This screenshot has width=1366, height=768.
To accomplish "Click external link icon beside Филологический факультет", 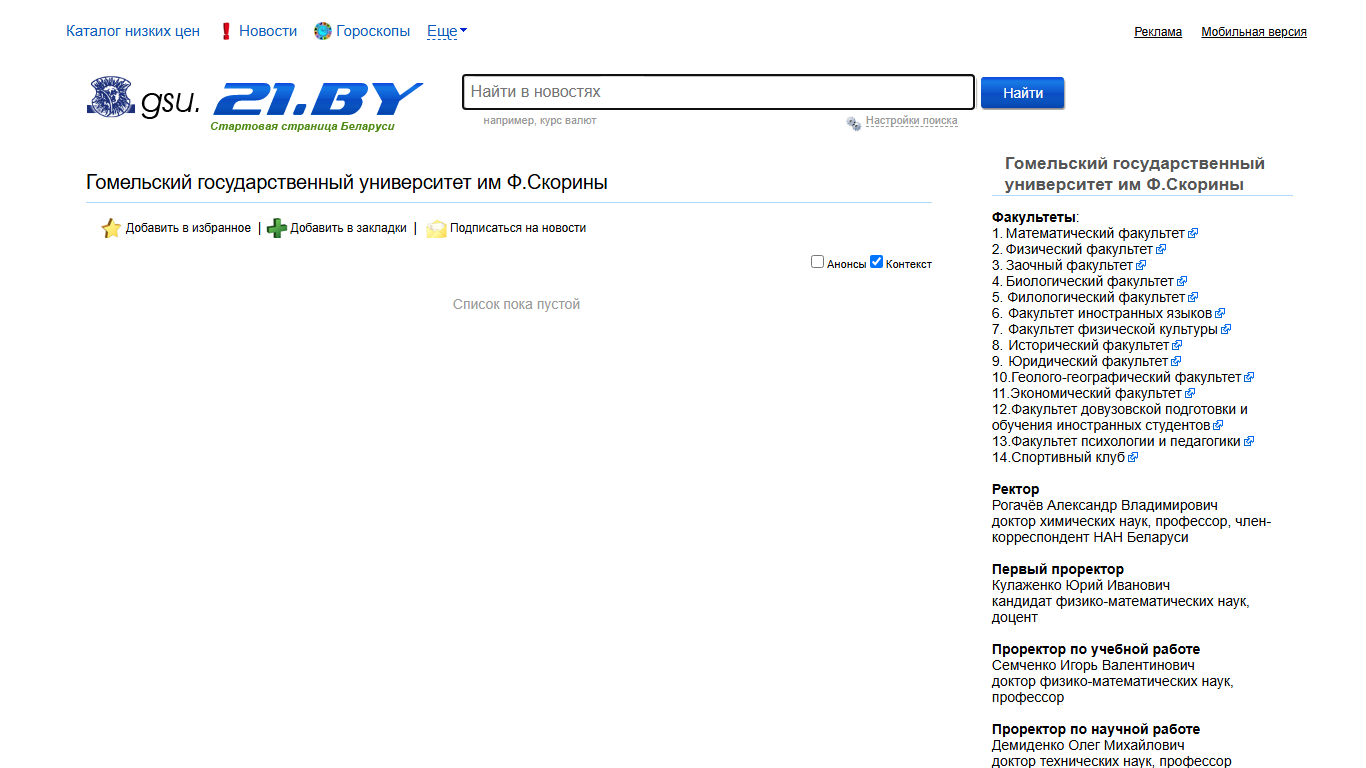I will 1193,297.
